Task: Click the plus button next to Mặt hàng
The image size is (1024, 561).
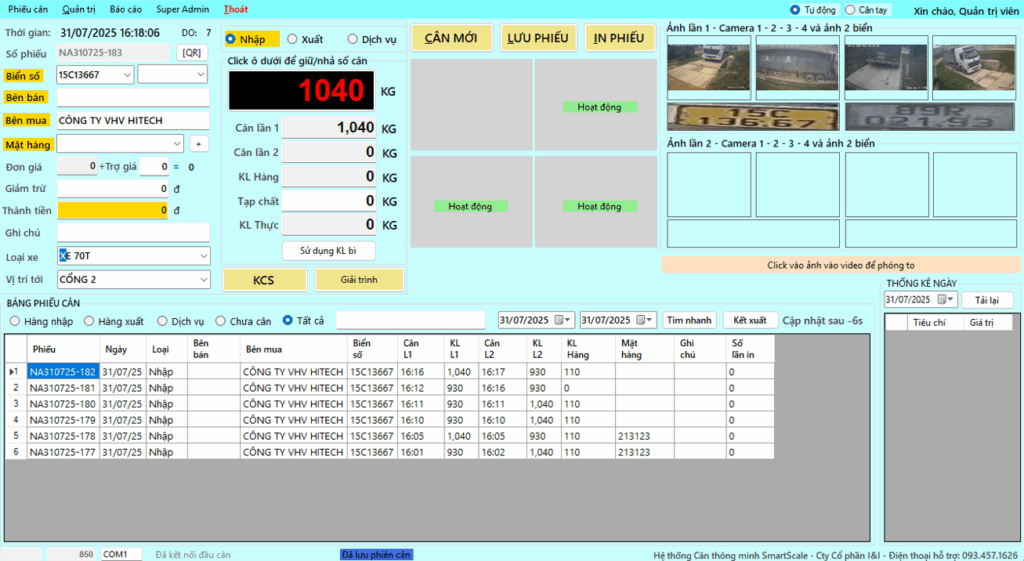Action: [198, 144]
